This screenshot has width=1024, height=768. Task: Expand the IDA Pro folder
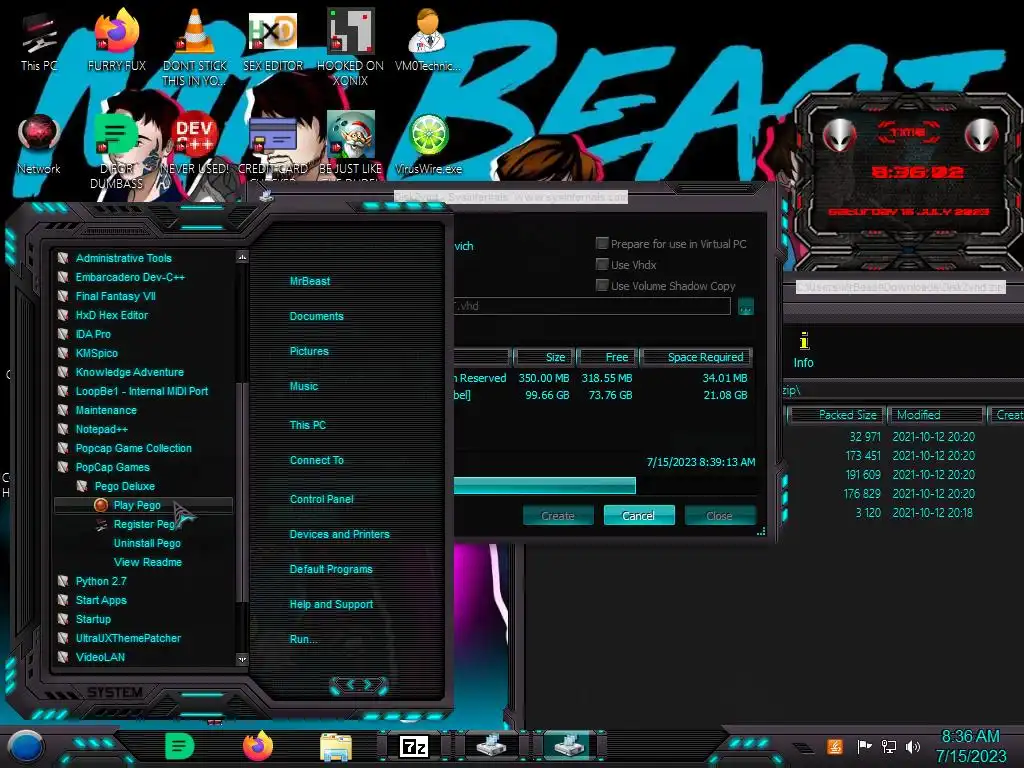(x=93, y=334)
